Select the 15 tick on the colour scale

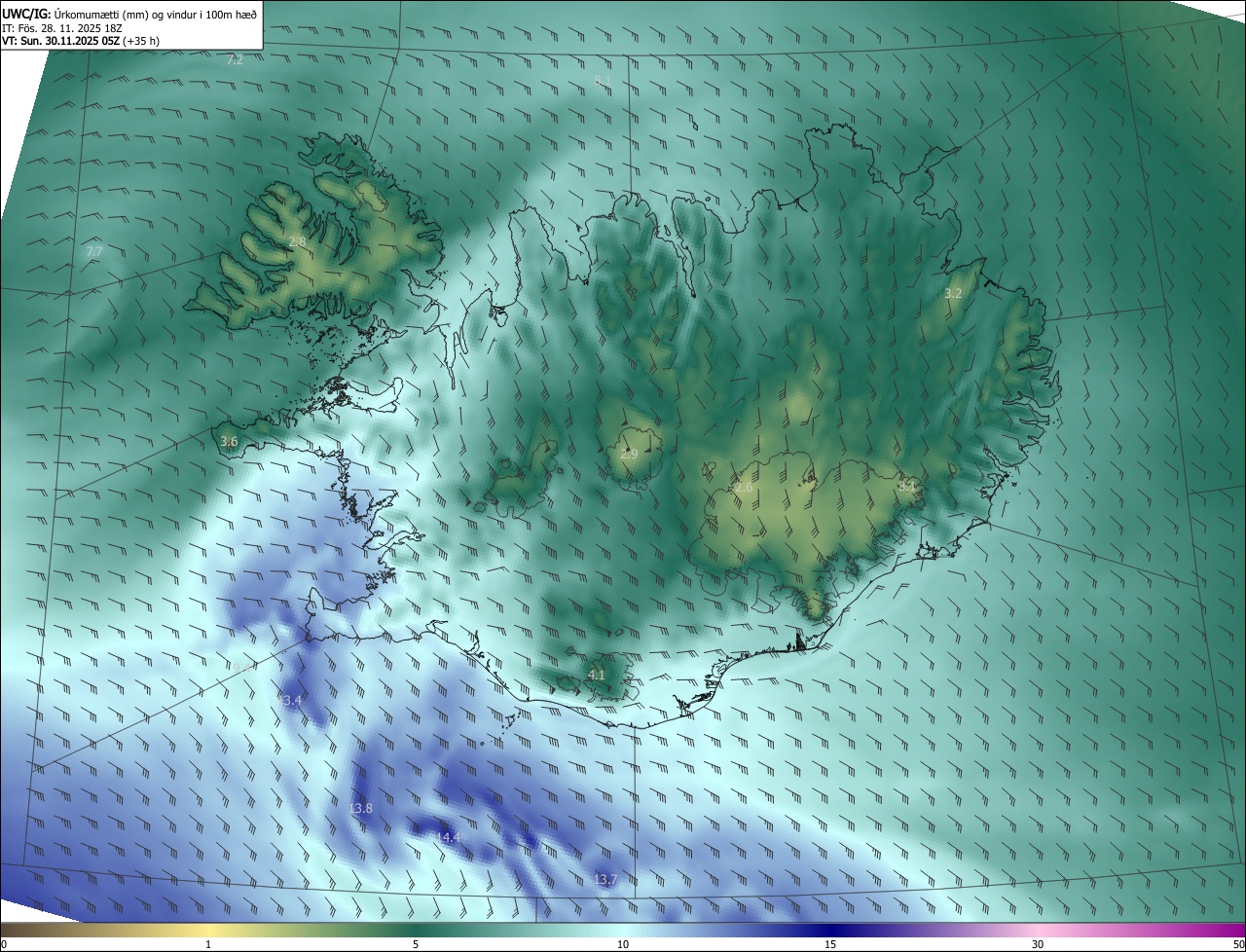click(830, 944)
